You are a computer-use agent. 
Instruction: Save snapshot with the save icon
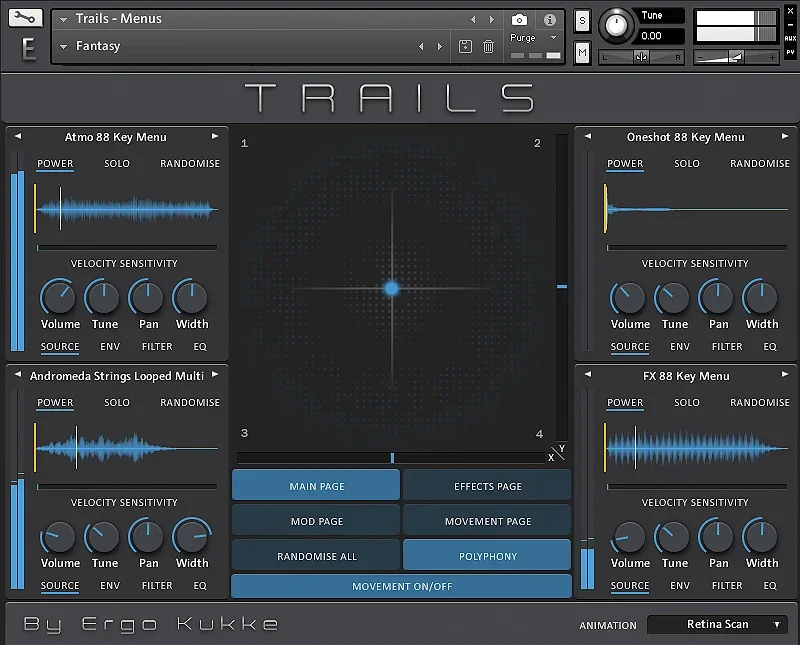tap(465, 46)
